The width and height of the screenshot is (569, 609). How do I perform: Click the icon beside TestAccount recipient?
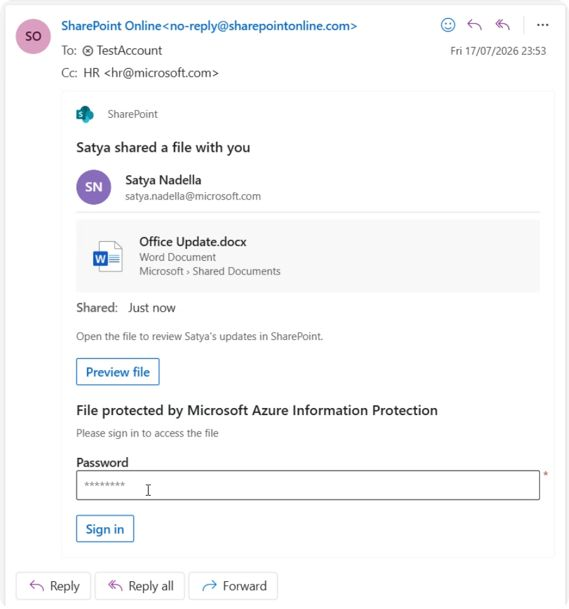88,50
